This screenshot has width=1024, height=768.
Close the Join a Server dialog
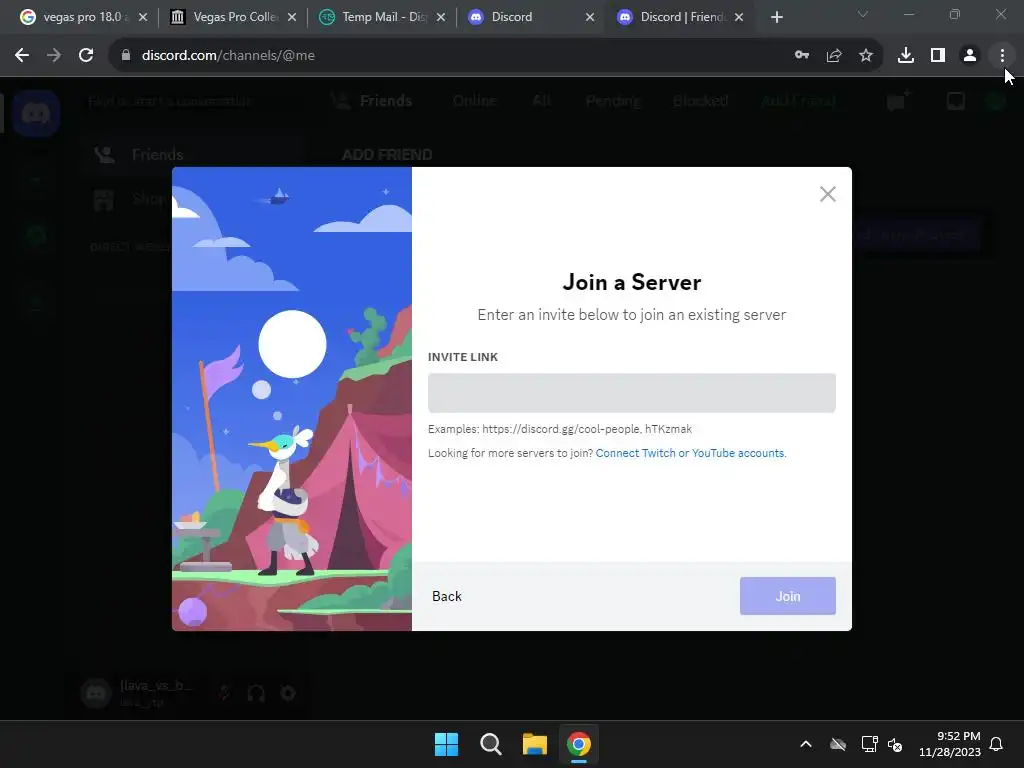(x=827, y=194)
